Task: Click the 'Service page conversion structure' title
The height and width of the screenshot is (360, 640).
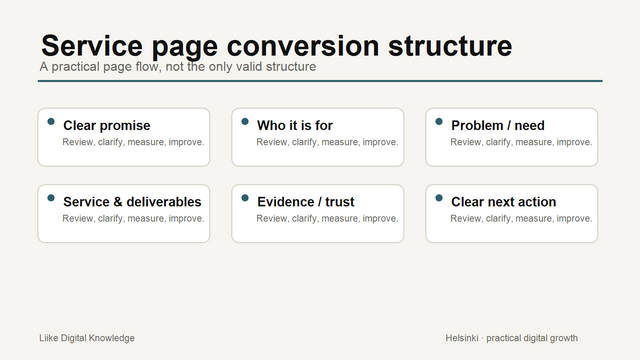Action: [x=276, y=46]
